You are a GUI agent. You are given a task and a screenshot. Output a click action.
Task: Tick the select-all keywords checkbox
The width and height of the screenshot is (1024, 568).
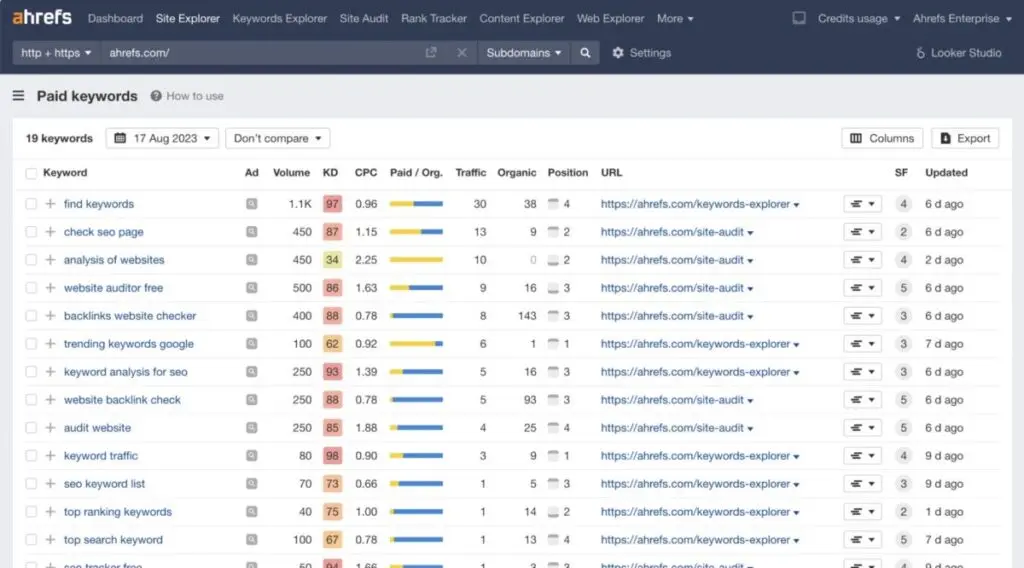pyautogui.click(x=31, y=173)
